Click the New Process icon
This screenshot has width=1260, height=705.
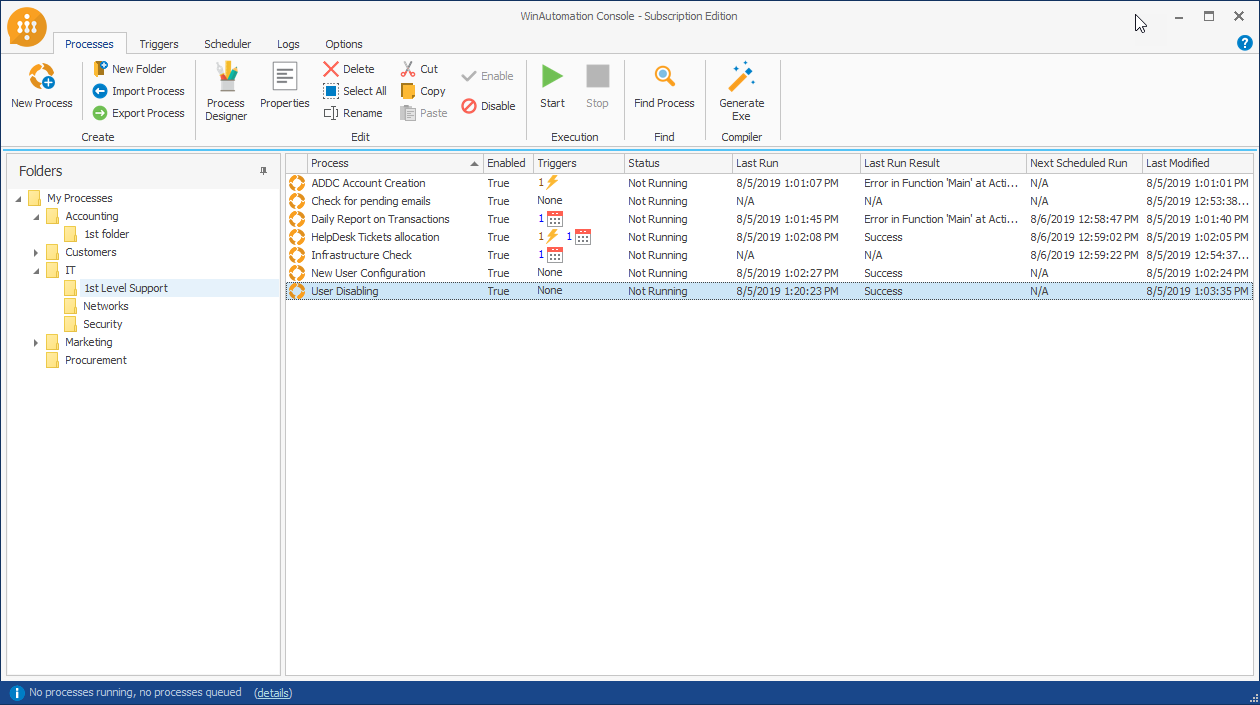[42, 78]
